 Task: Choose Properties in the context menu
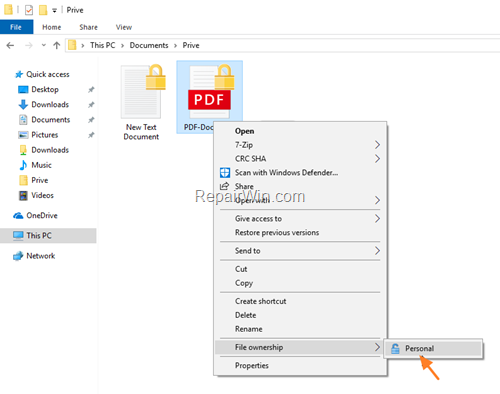point(252,366)
